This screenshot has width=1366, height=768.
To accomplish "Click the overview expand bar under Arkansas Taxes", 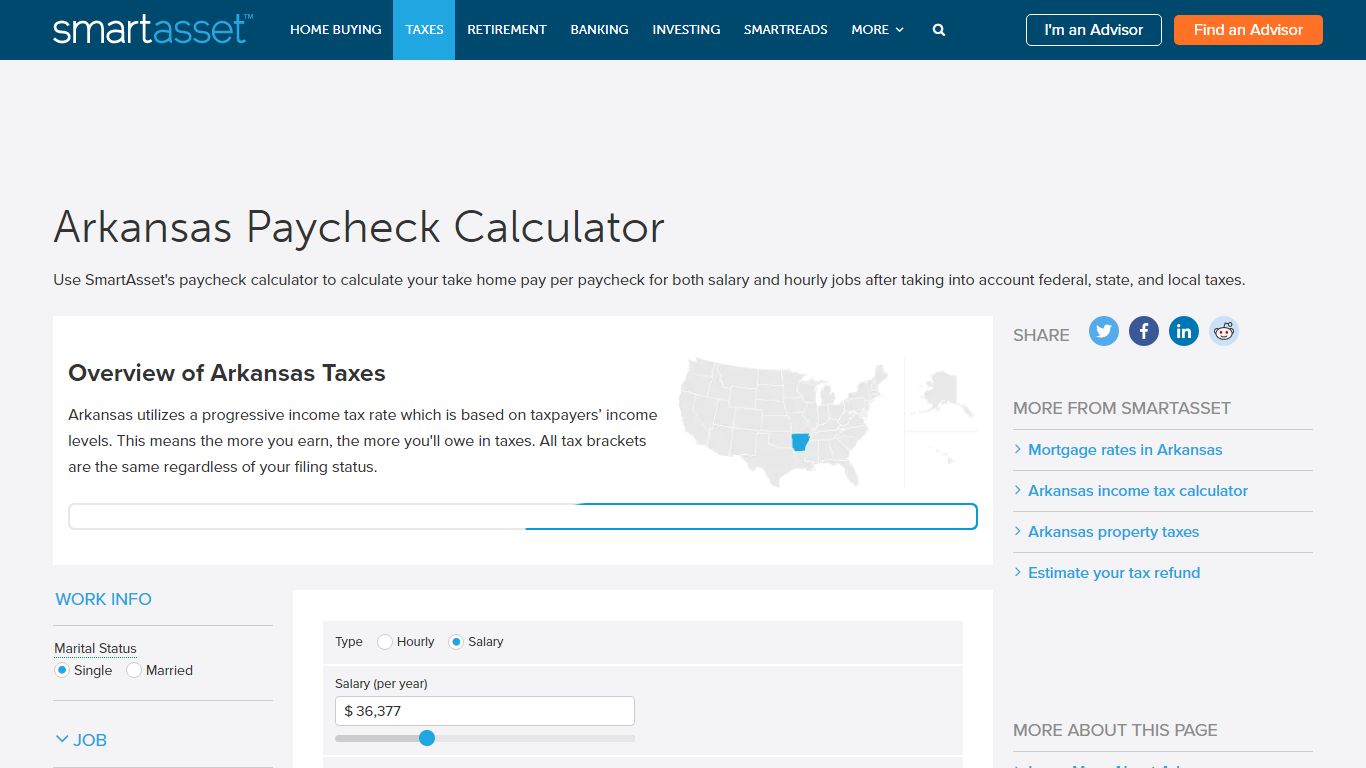I will [x=523, y=517].
